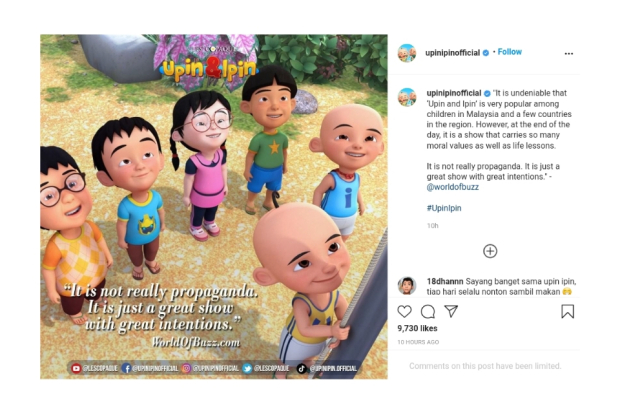Click upinipinofficial avatar beside the caption
Screen dimensions: 620x413
[407, 97]
